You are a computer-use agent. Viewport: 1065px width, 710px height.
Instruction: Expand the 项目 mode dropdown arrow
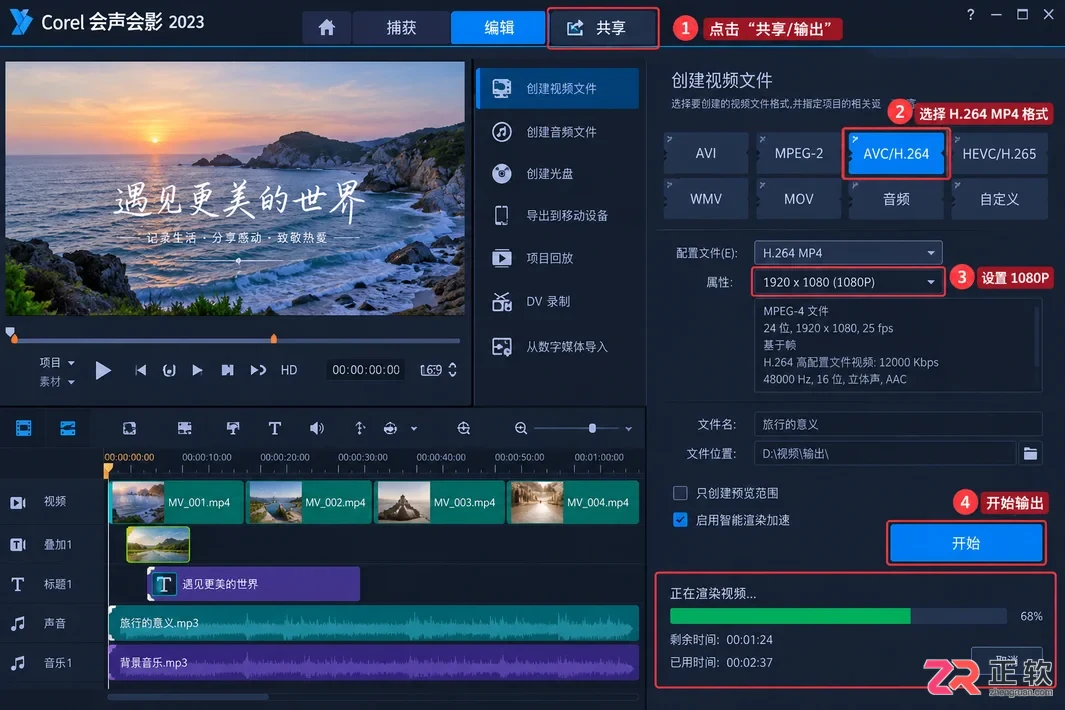[71, 363]
